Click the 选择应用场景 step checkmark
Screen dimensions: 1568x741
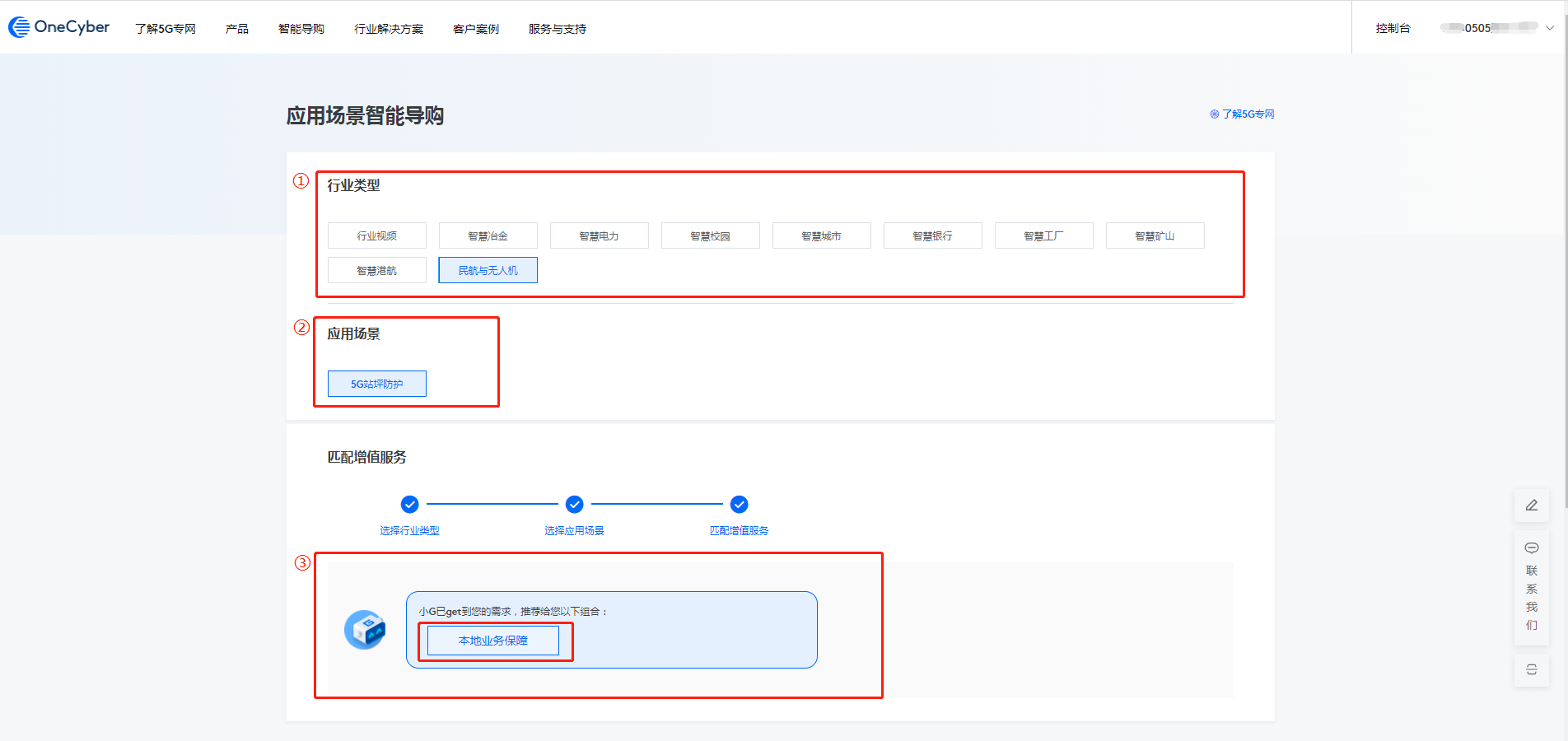pos(574,504)
